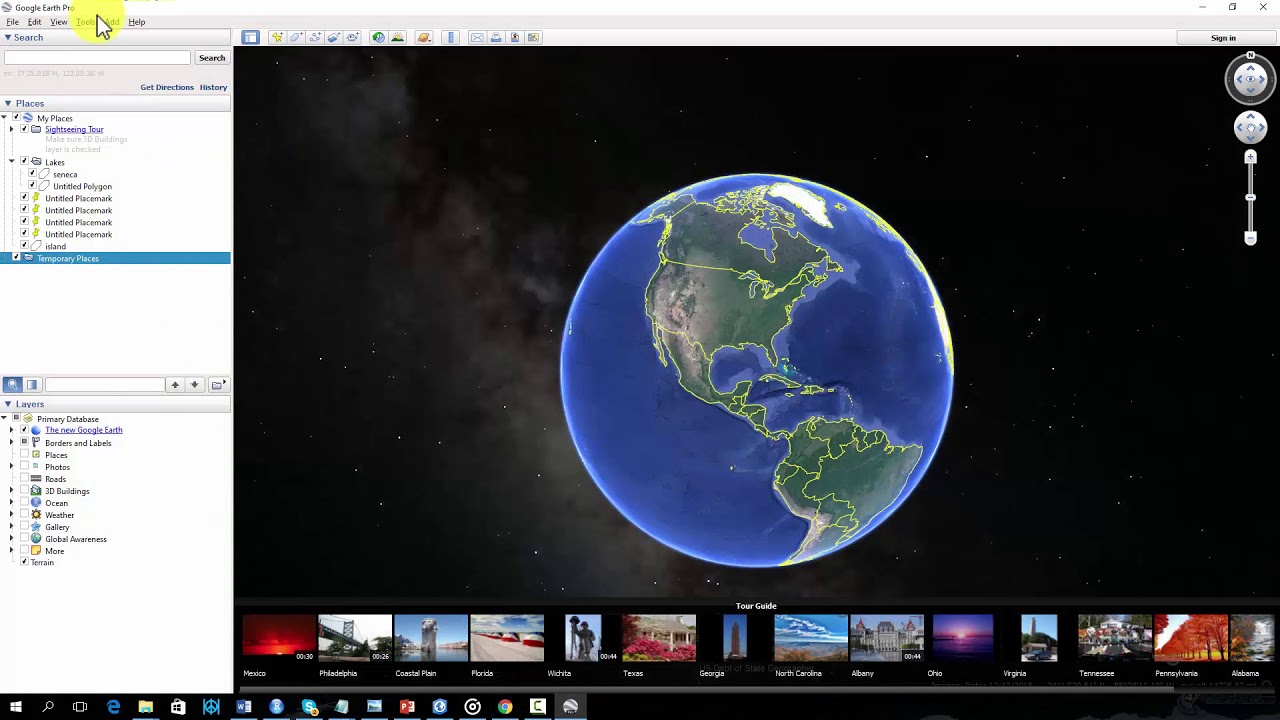Click the Email envelope toolbar icon
This screenshot has height=720, width=1280.
(x=477, y=38)
